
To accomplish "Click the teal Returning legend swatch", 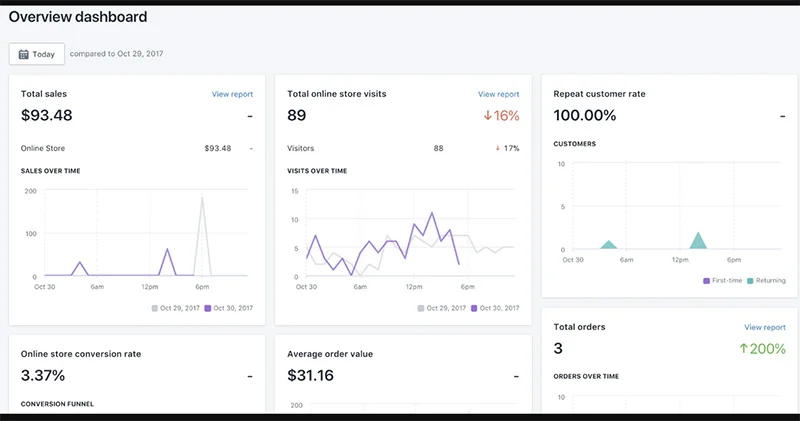I will (x=749, y=281).
